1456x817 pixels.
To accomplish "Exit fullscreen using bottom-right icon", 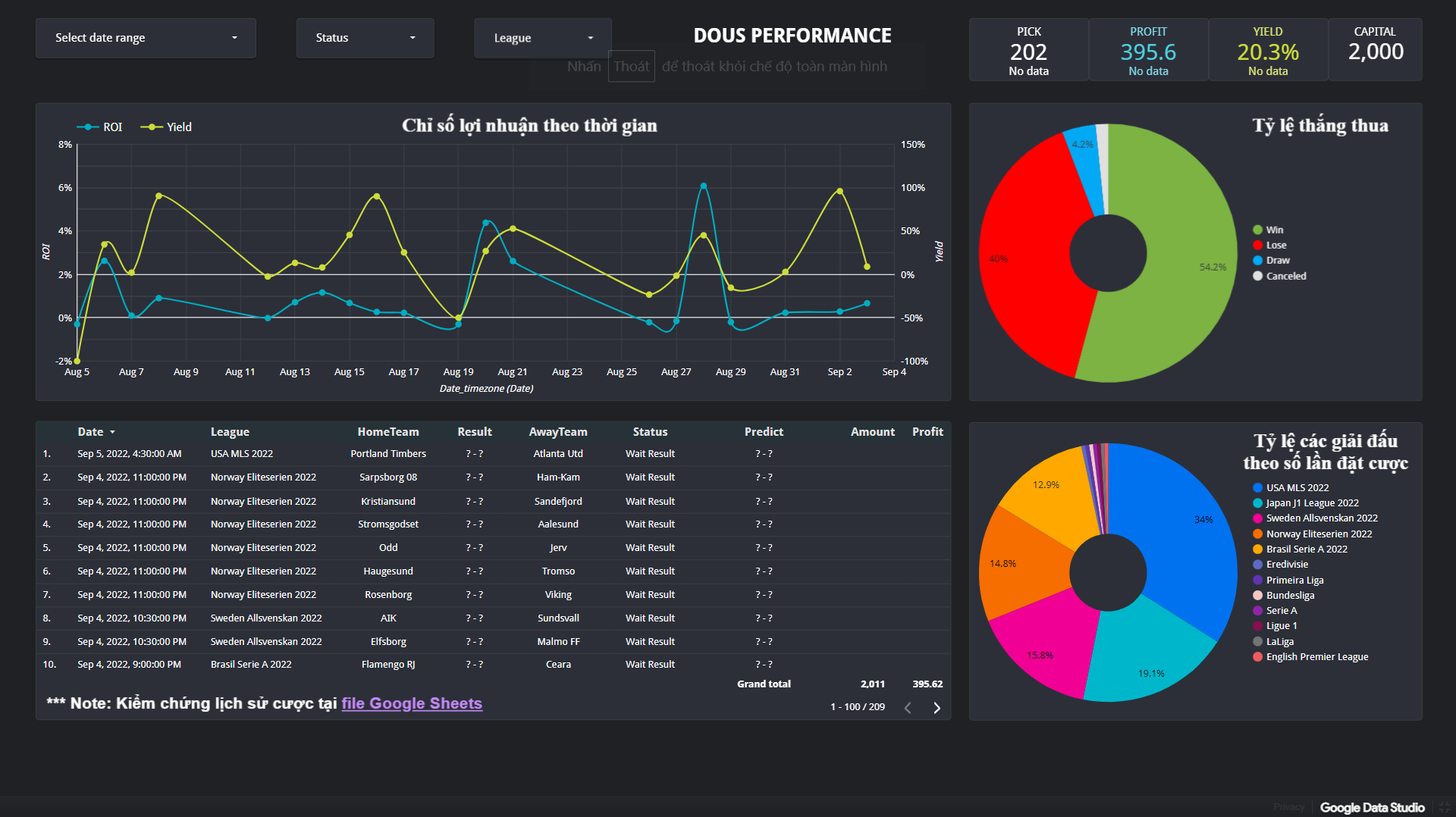I will click(x=1444, y=807).
